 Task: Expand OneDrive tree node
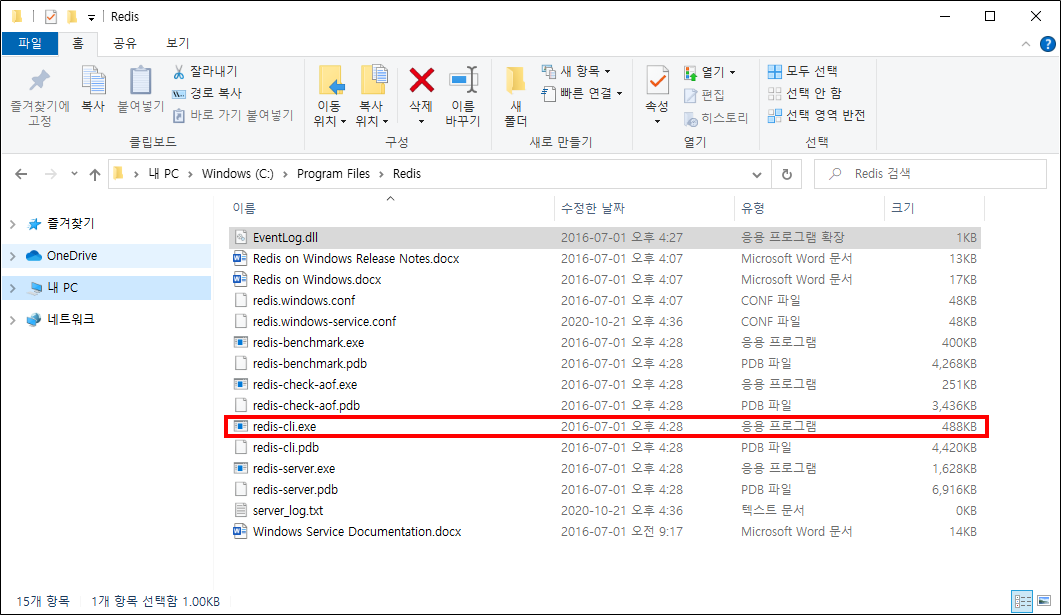click(x=13, y=256)
